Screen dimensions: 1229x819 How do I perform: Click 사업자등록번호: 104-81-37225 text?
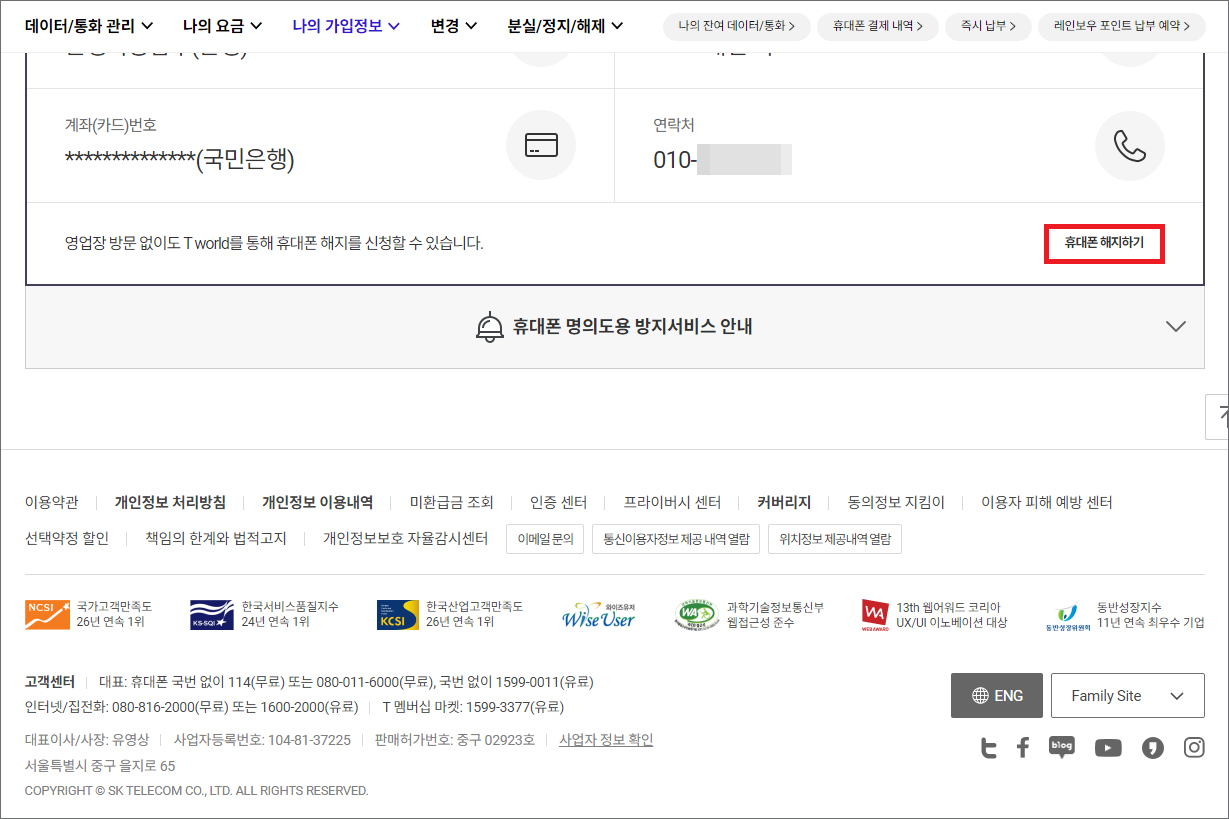point(262,740)
